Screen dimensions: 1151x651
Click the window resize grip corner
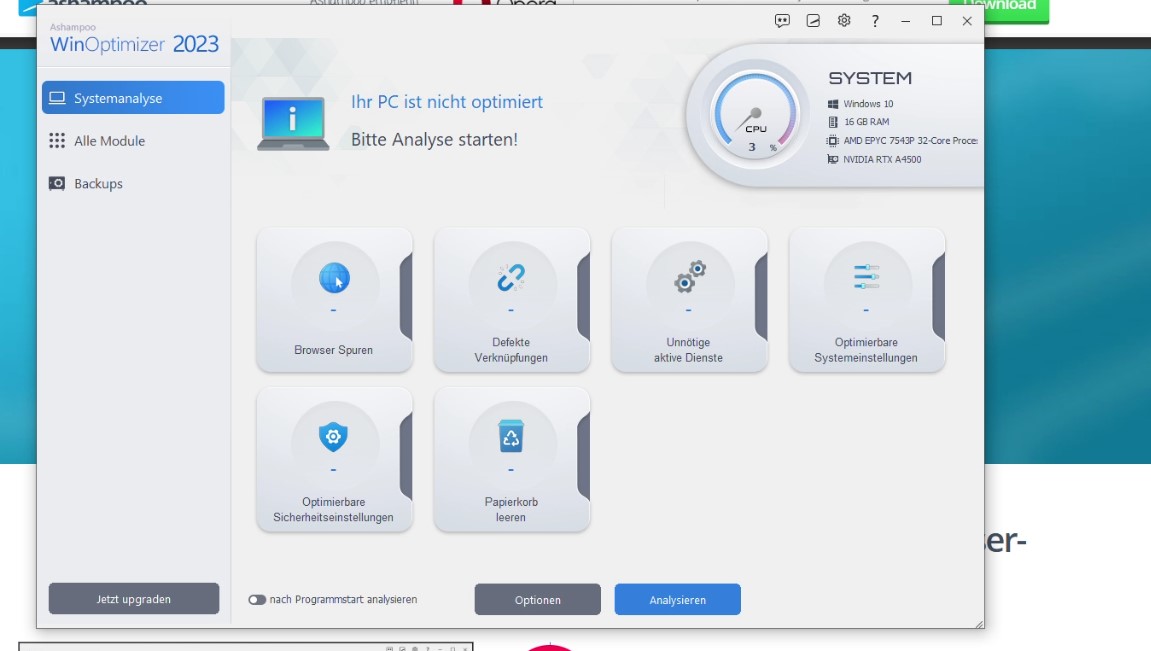978,624
